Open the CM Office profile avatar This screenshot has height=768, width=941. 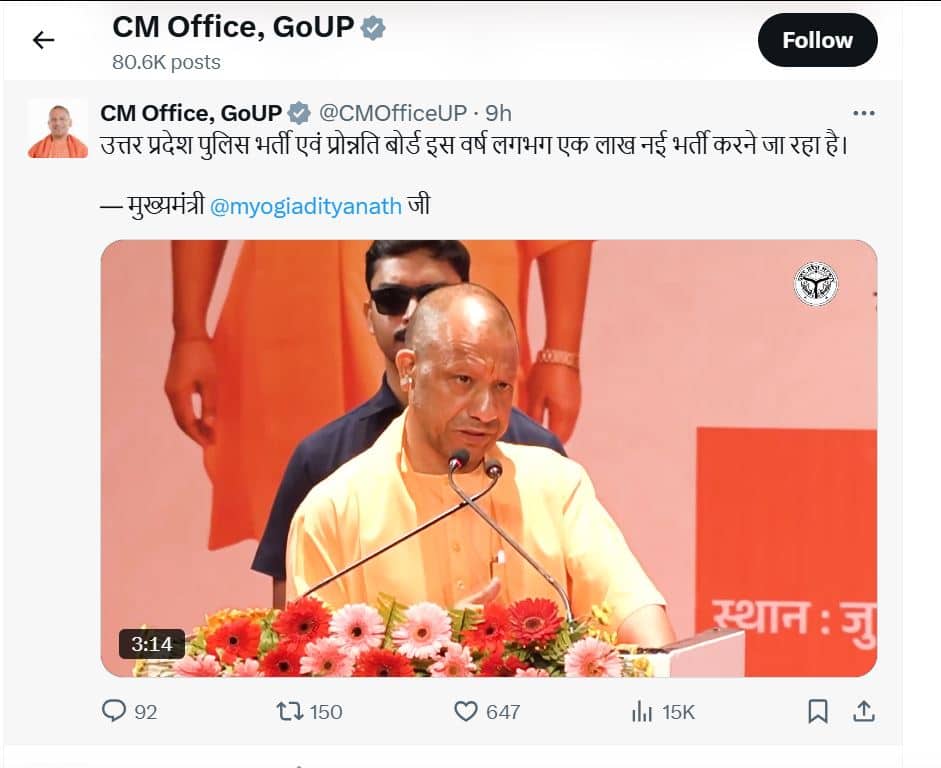[58, 129]
